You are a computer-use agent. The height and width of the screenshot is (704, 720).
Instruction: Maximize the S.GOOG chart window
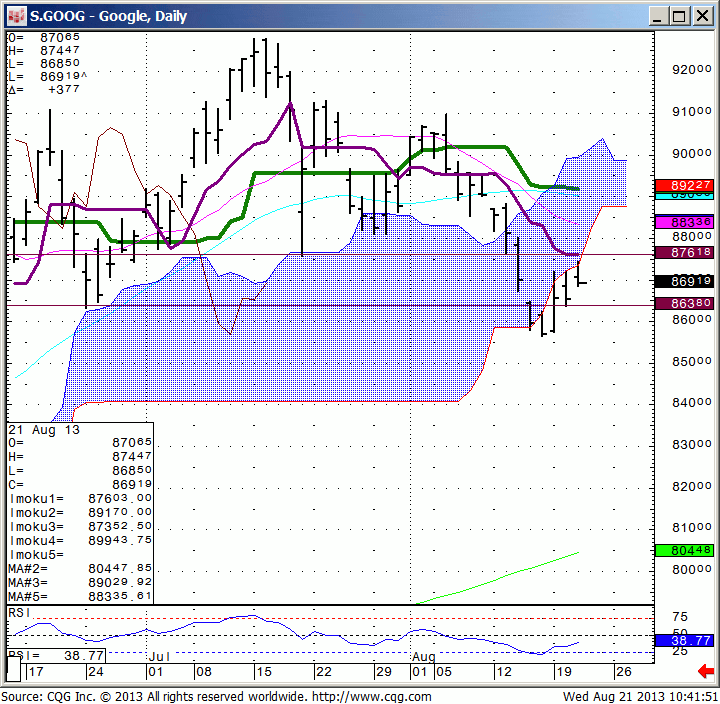coord(679,17)
